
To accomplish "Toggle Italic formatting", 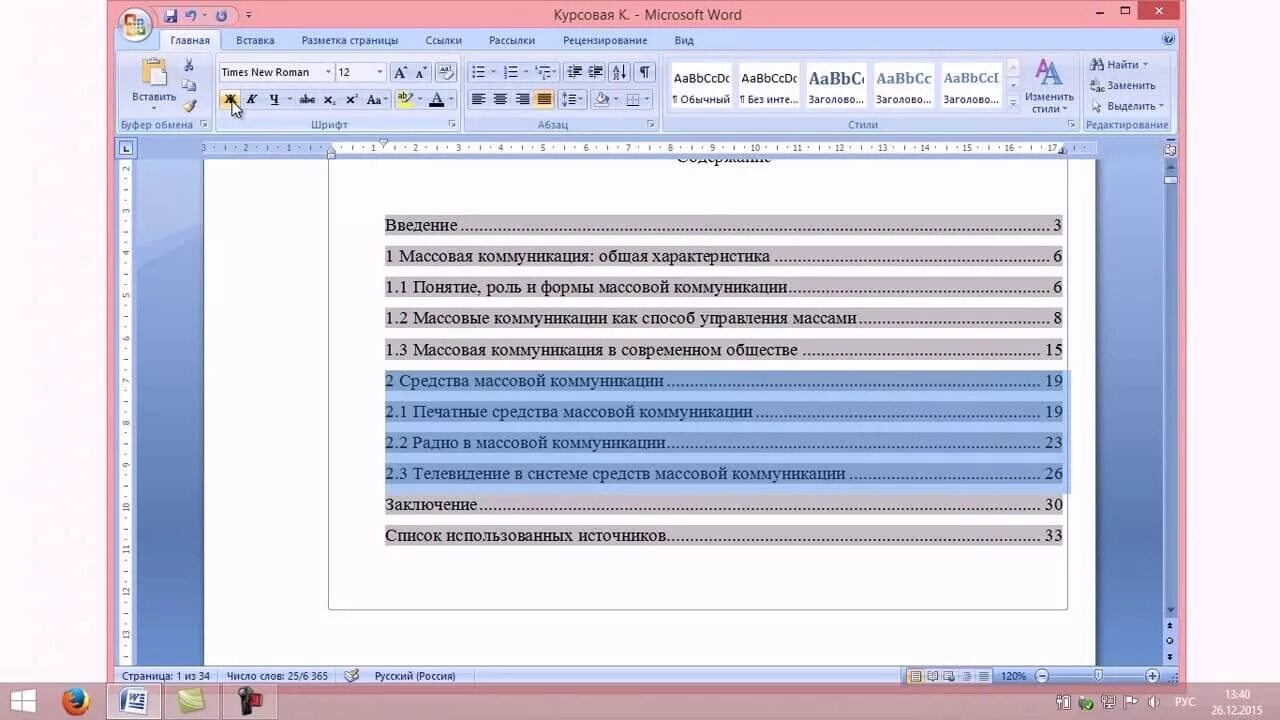I will 252,99.
